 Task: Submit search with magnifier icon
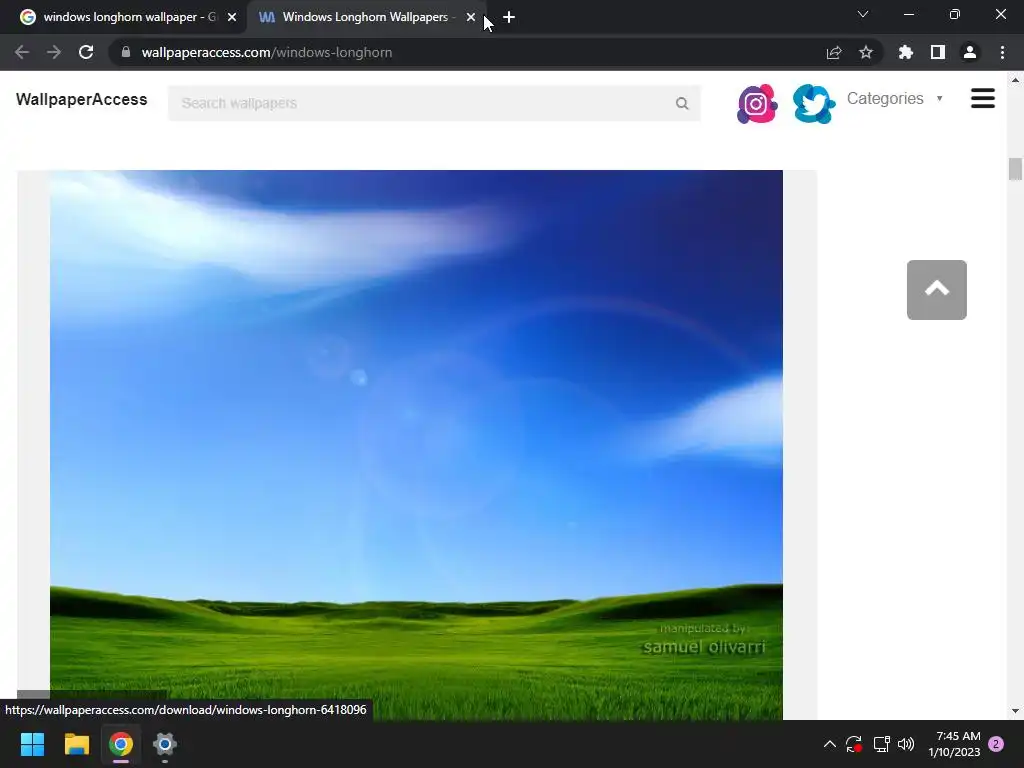click(682, 103)
